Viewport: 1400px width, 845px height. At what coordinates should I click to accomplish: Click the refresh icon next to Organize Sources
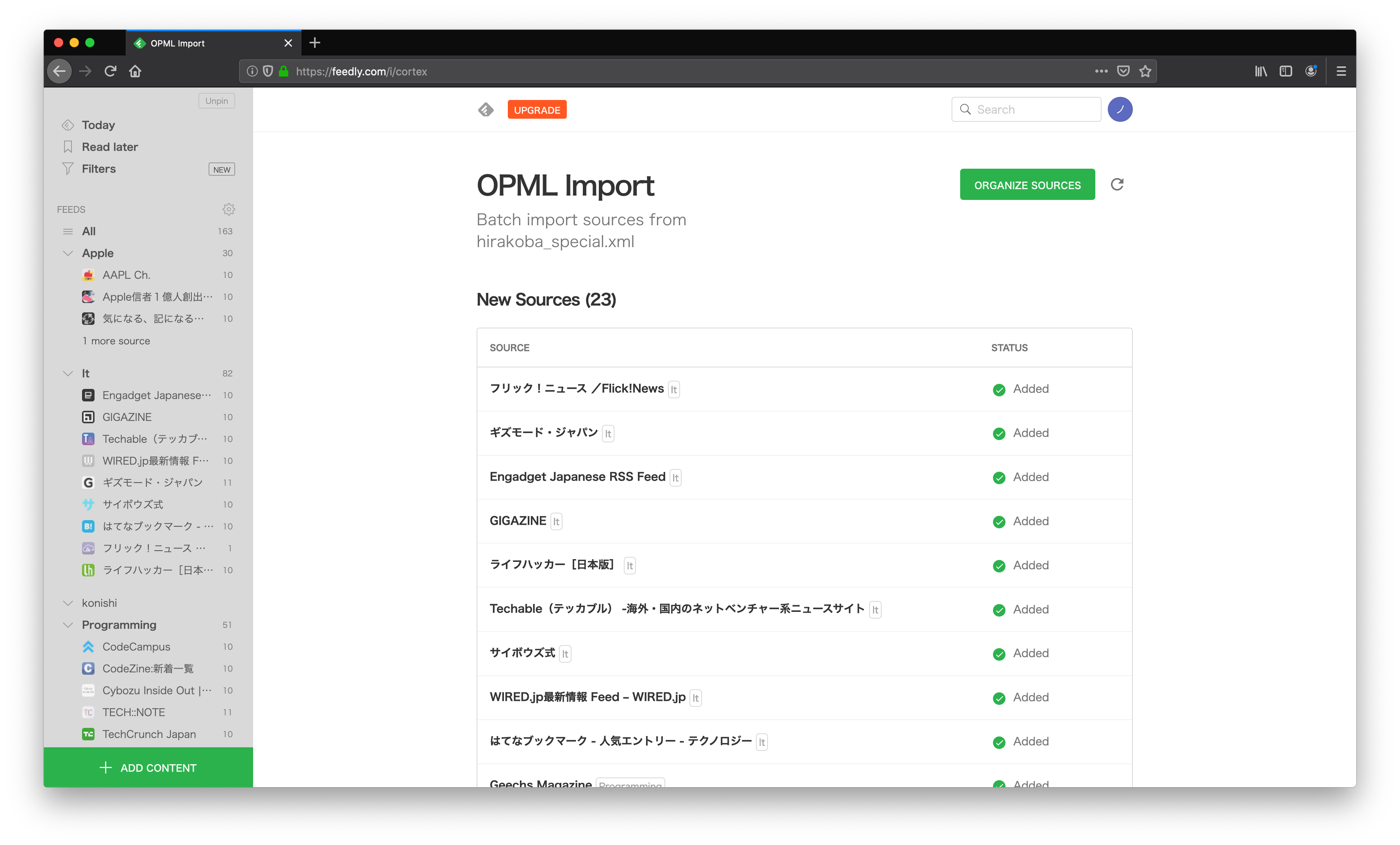[x=1117, y=185]
